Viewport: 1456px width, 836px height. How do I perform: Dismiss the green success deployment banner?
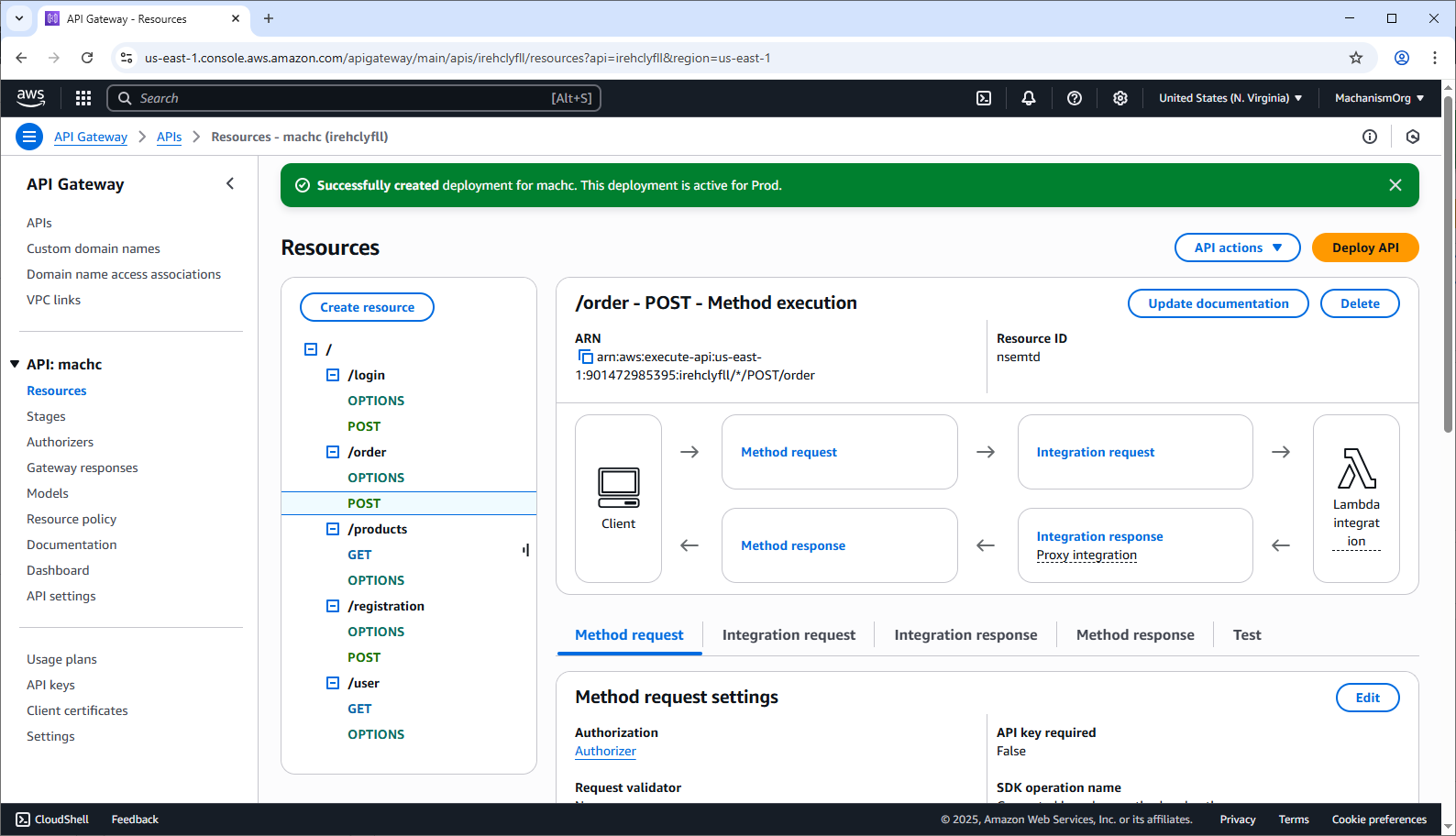[x=1395, y=185]
